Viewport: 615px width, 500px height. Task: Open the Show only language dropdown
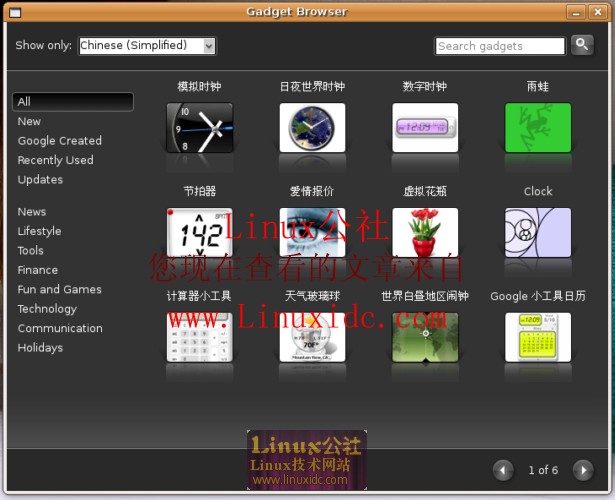(x=147, y=45)
